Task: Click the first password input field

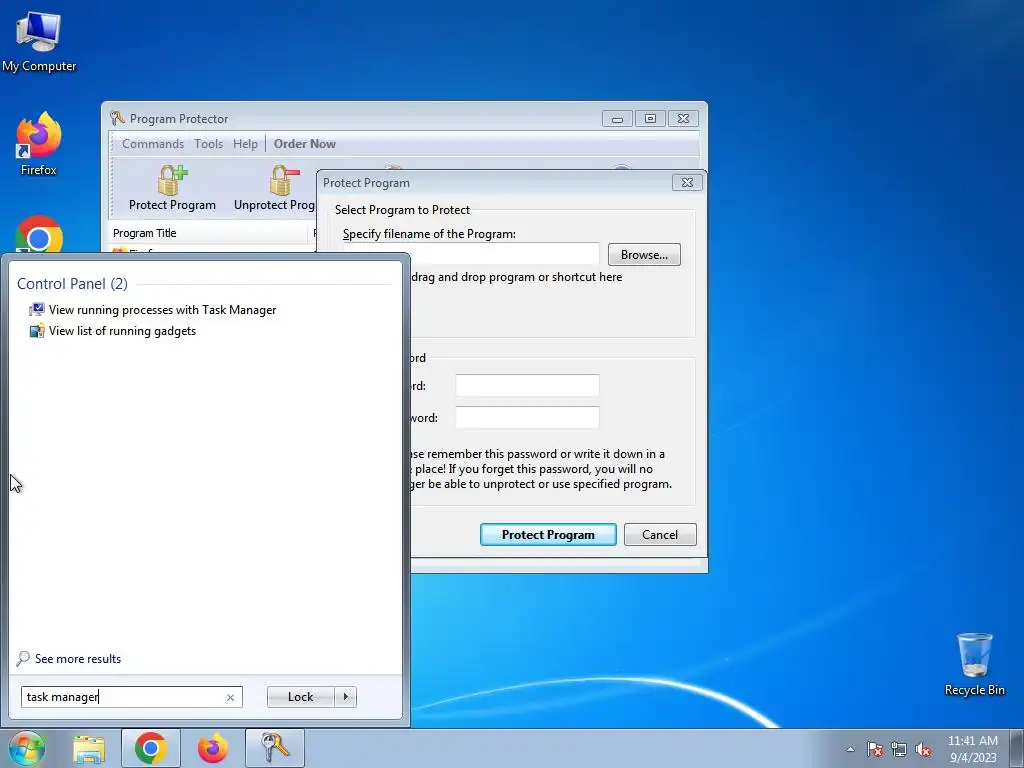Action: [x=527, y=385]
